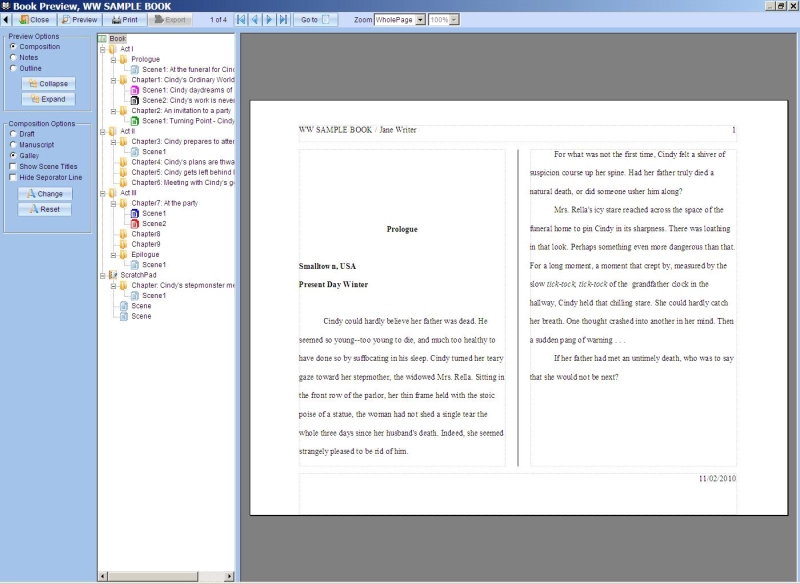
Task: Click the Collapse button
Action: click(48, 84)
